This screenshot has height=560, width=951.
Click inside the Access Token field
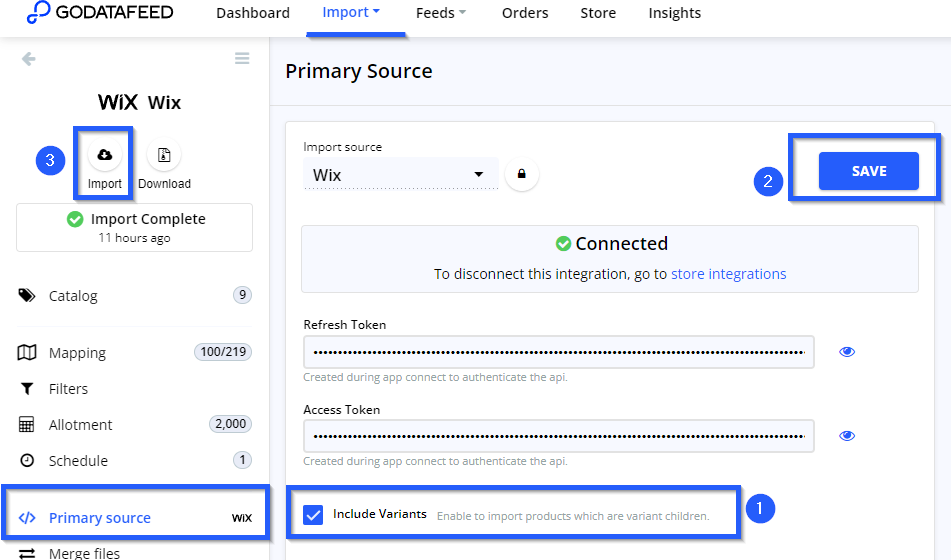coord(559,436)
